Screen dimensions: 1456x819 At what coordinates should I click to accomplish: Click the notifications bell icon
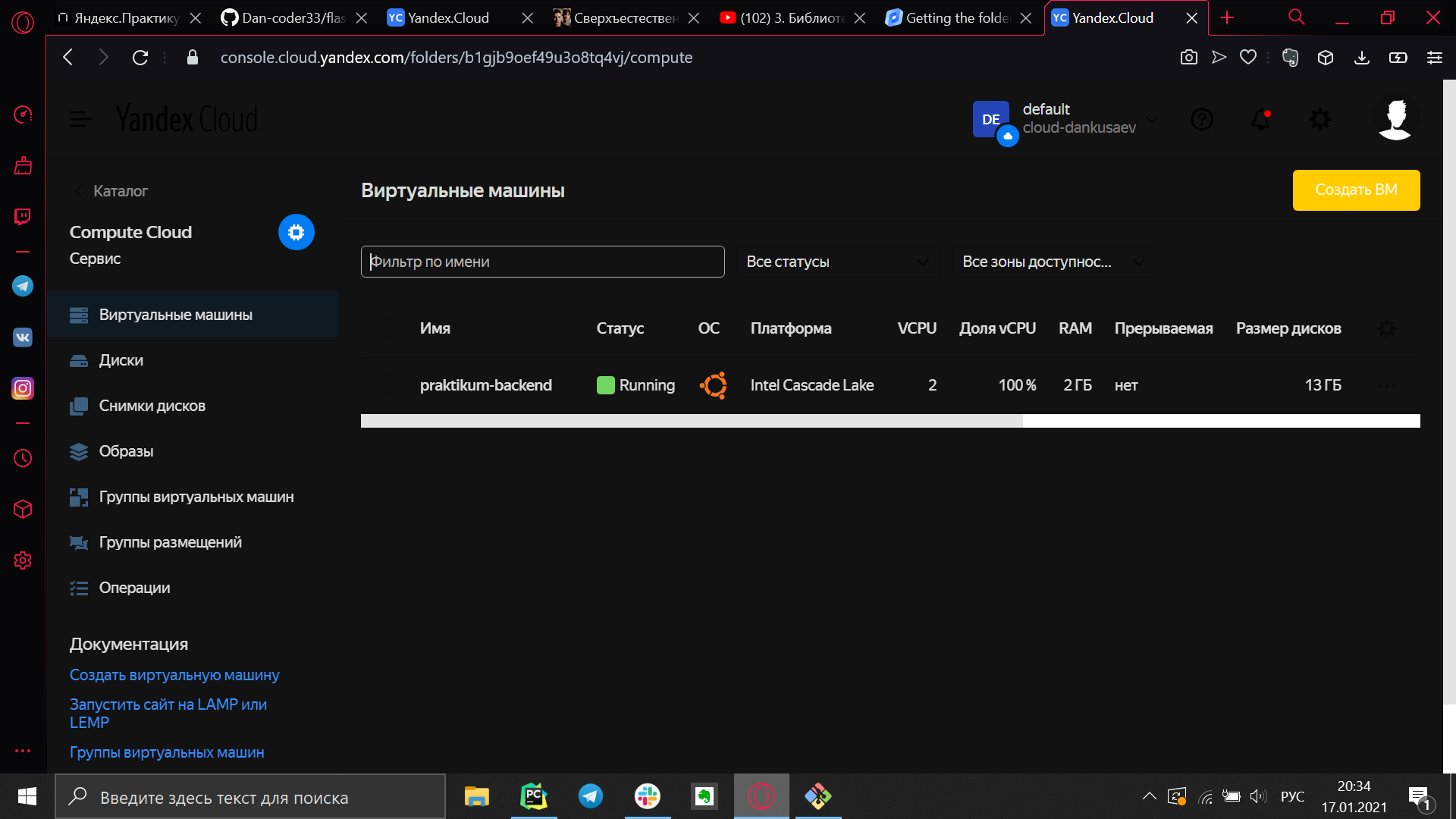1260,119
